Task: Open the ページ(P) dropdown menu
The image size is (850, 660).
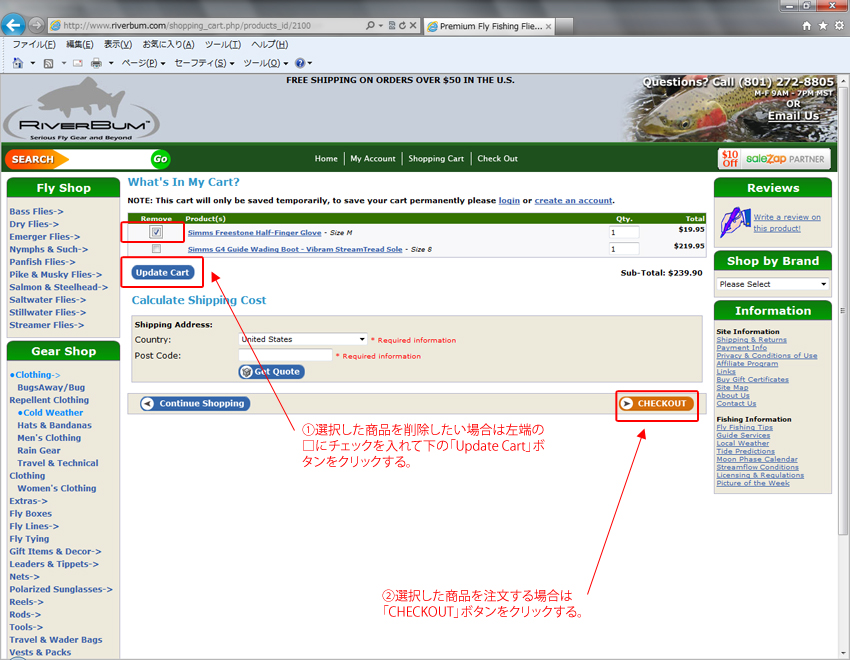Action: click(143, 63)
